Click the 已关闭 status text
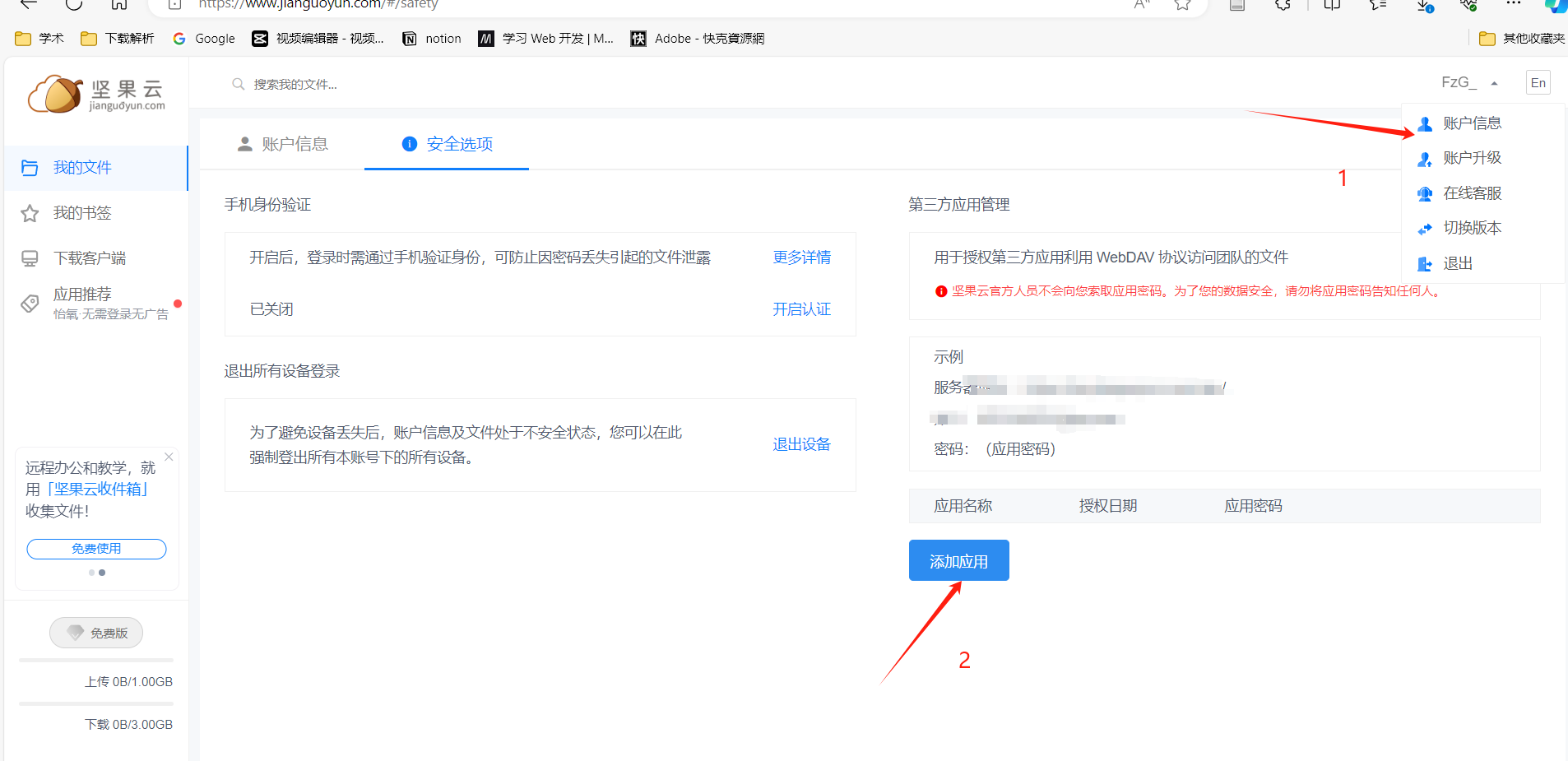 pyautogui.click(x=271, y=309)
